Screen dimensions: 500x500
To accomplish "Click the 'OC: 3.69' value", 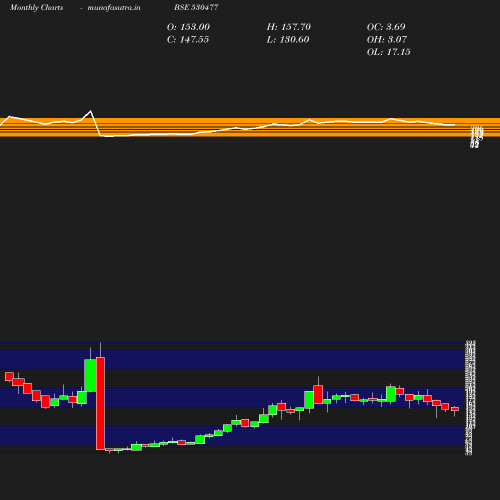I will tap(386, 27).
